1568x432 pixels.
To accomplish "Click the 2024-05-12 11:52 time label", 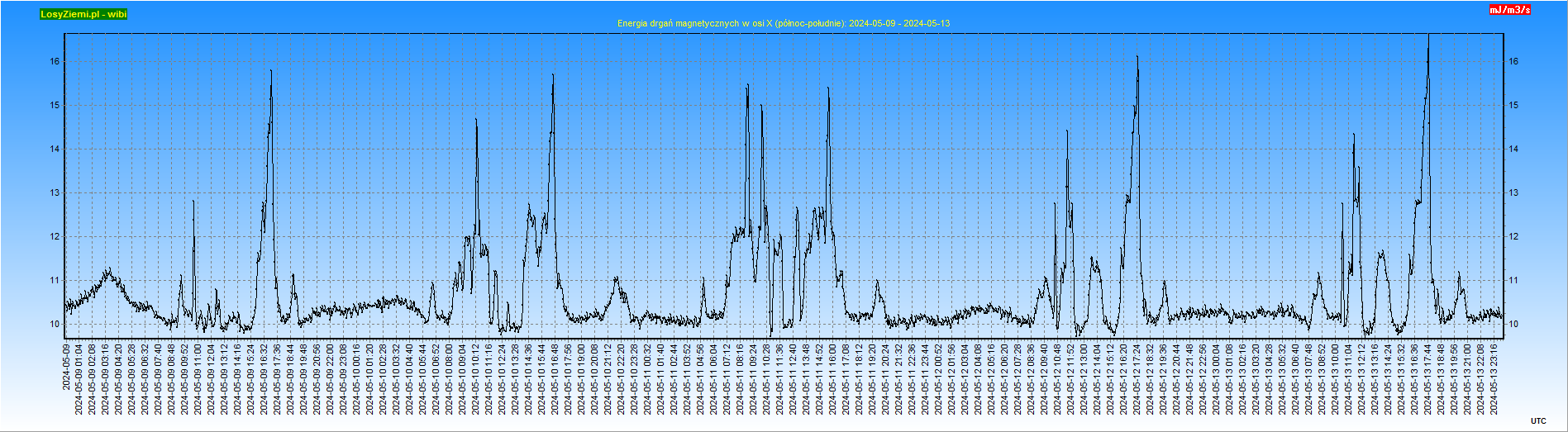I will pos(1070,379).
